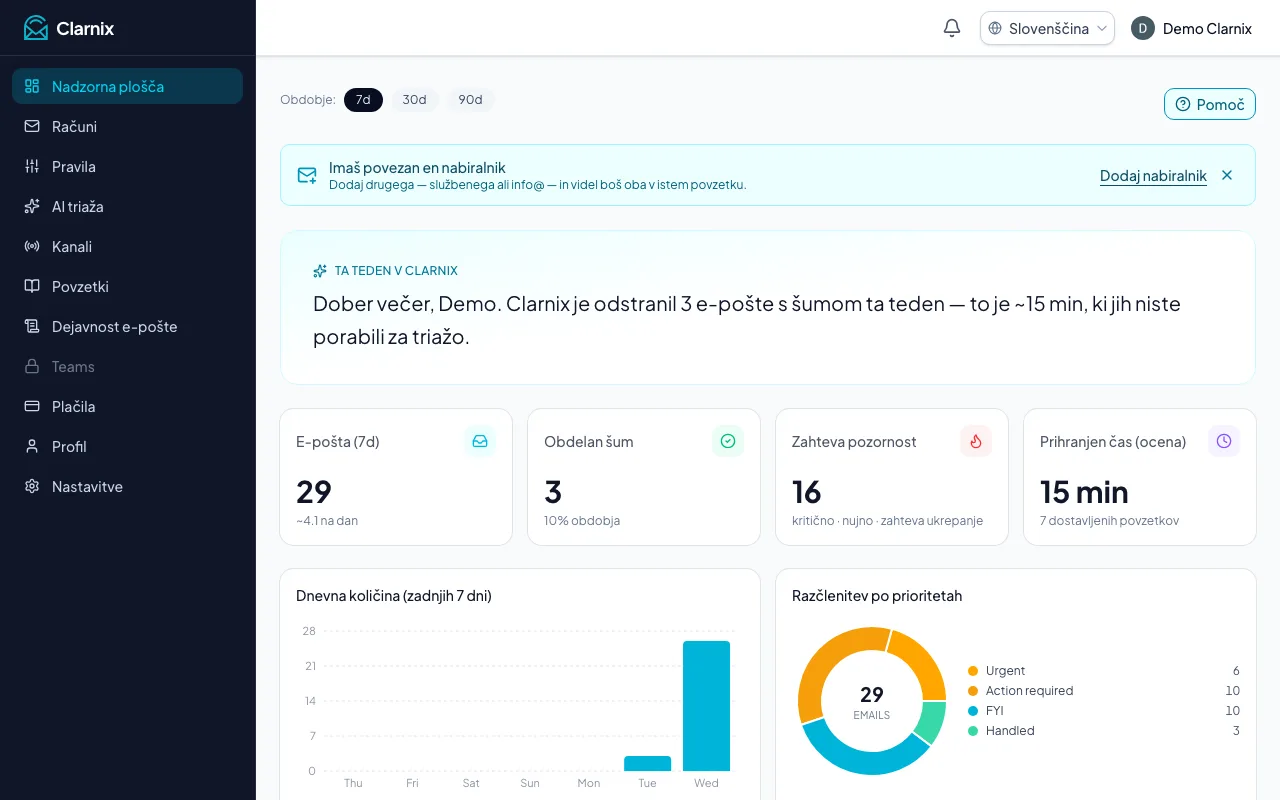Open Dejavnost e-pošte

click(x=127, y=326)
